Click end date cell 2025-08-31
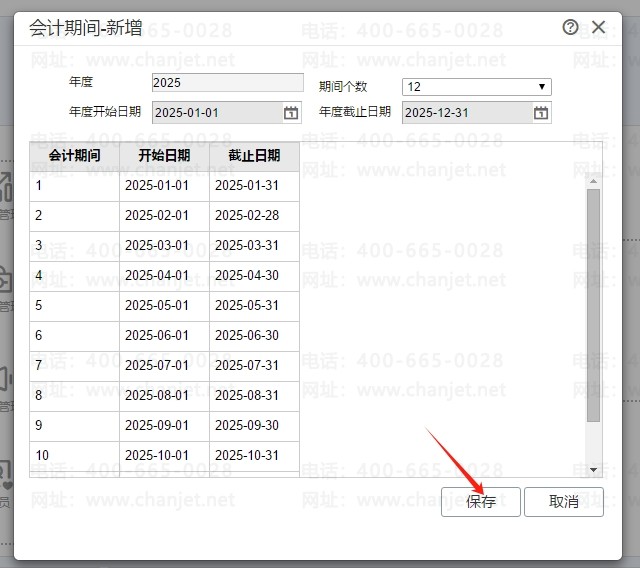Viewport: 640px width, 568px height. click(254, 396)
